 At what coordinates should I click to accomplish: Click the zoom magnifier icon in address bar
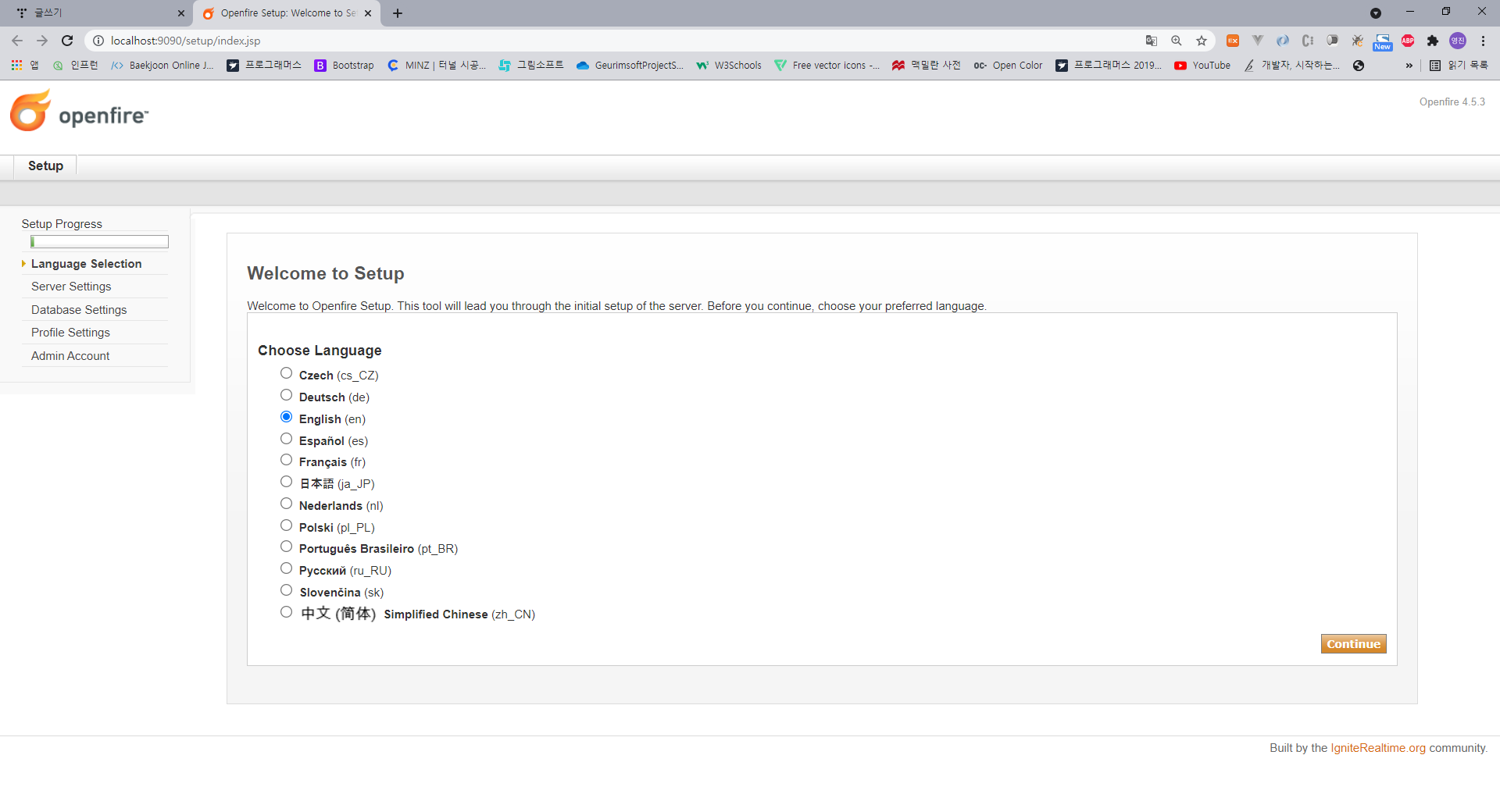tap(1177, 41)
